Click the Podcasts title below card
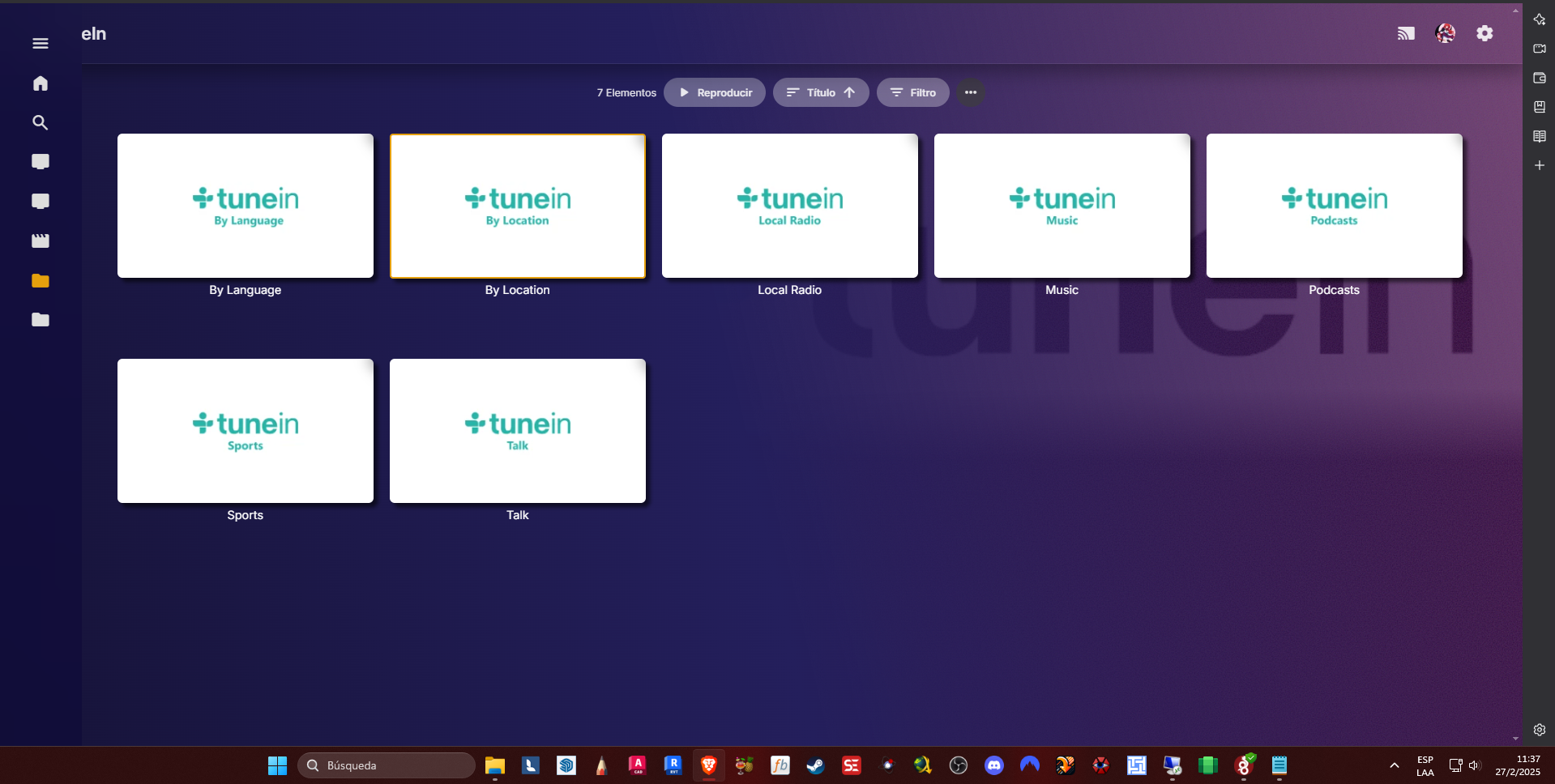 click(1335, 290)
